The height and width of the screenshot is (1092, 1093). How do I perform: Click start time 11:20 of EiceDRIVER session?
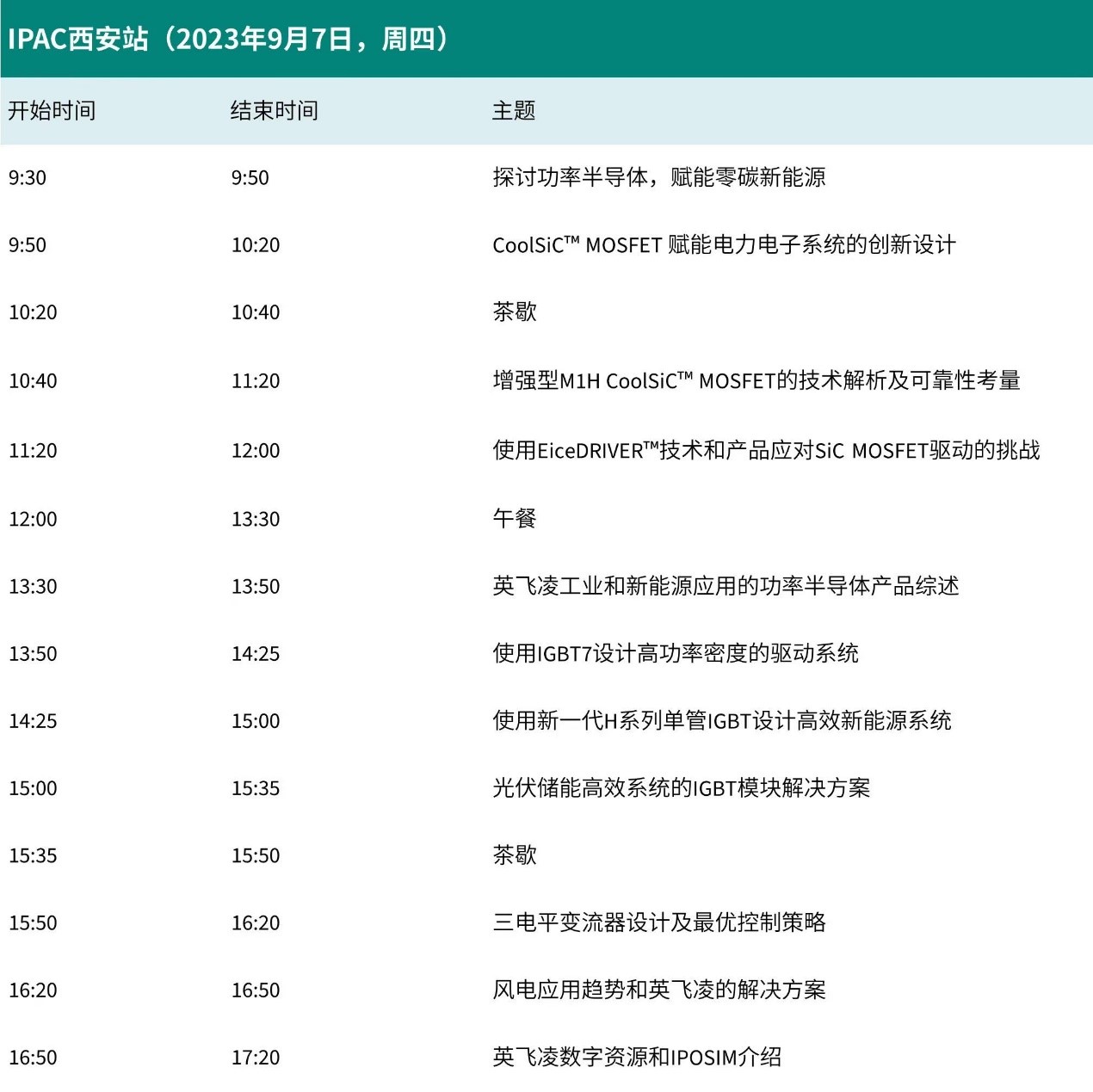33,451
